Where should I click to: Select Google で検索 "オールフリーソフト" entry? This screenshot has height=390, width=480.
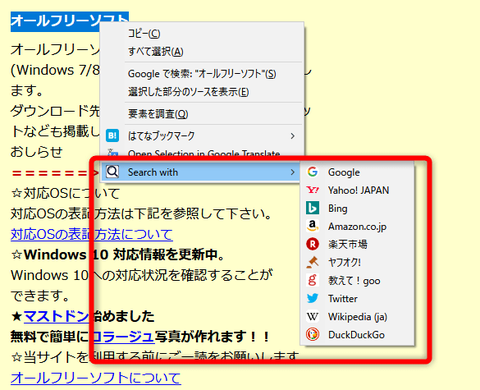[202, 74]
